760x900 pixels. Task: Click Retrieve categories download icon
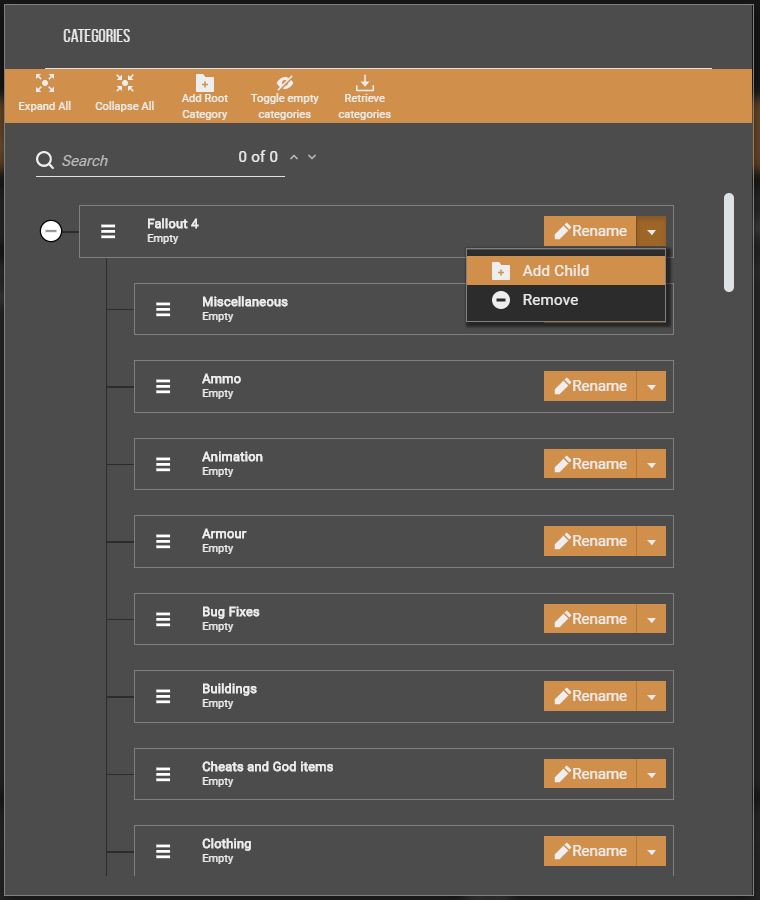(364, 83)
